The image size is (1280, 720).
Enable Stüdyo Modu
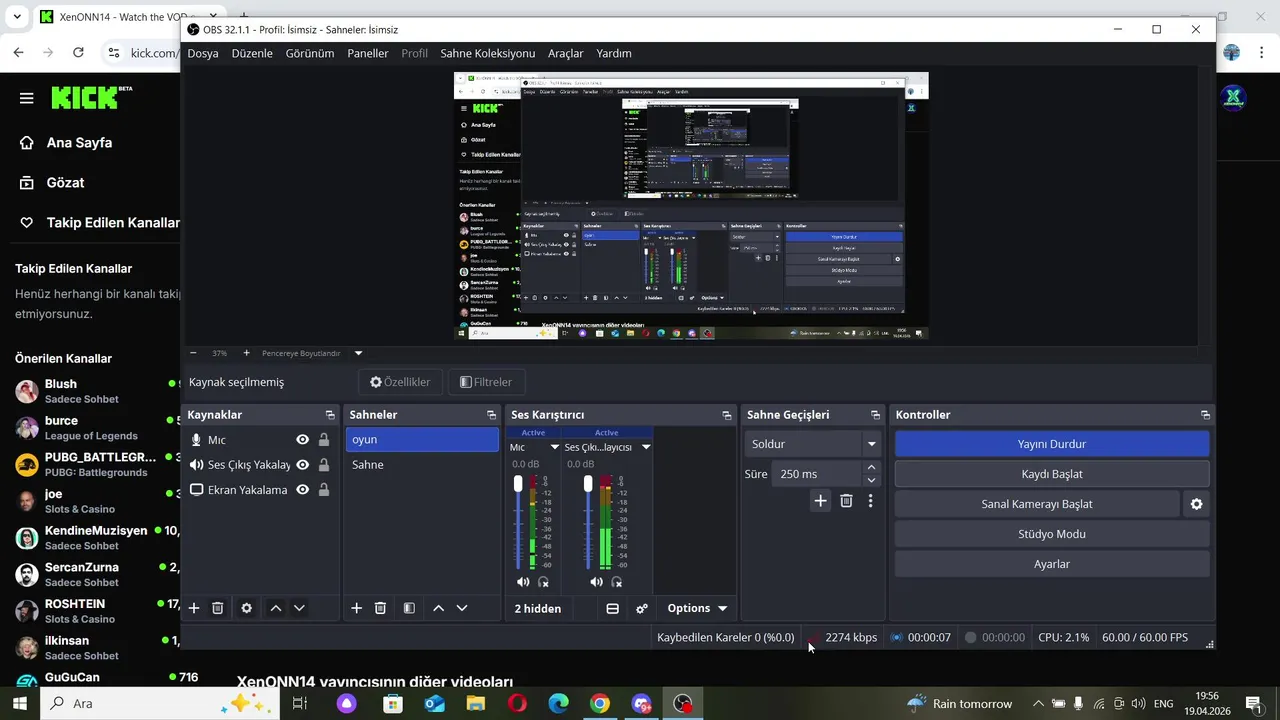coord(1052,534)
